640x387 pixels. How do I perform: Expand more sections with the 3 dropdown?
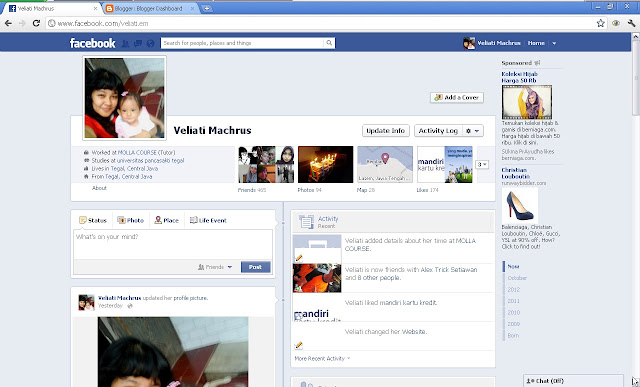pos(482,164)
